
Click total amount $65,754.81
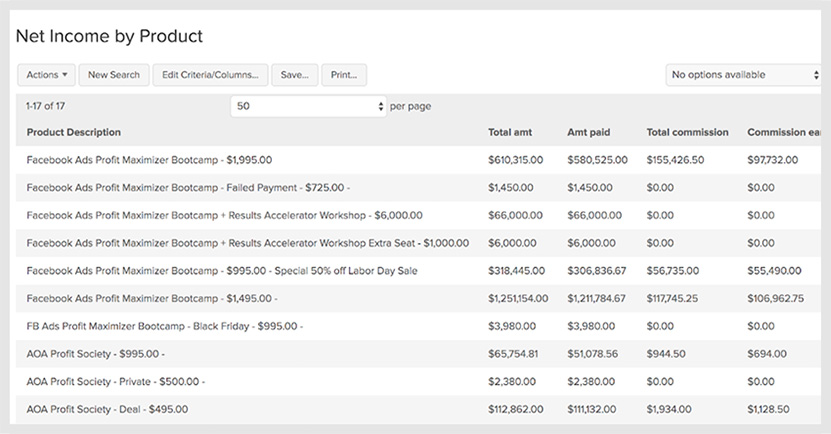pos(513,354)
